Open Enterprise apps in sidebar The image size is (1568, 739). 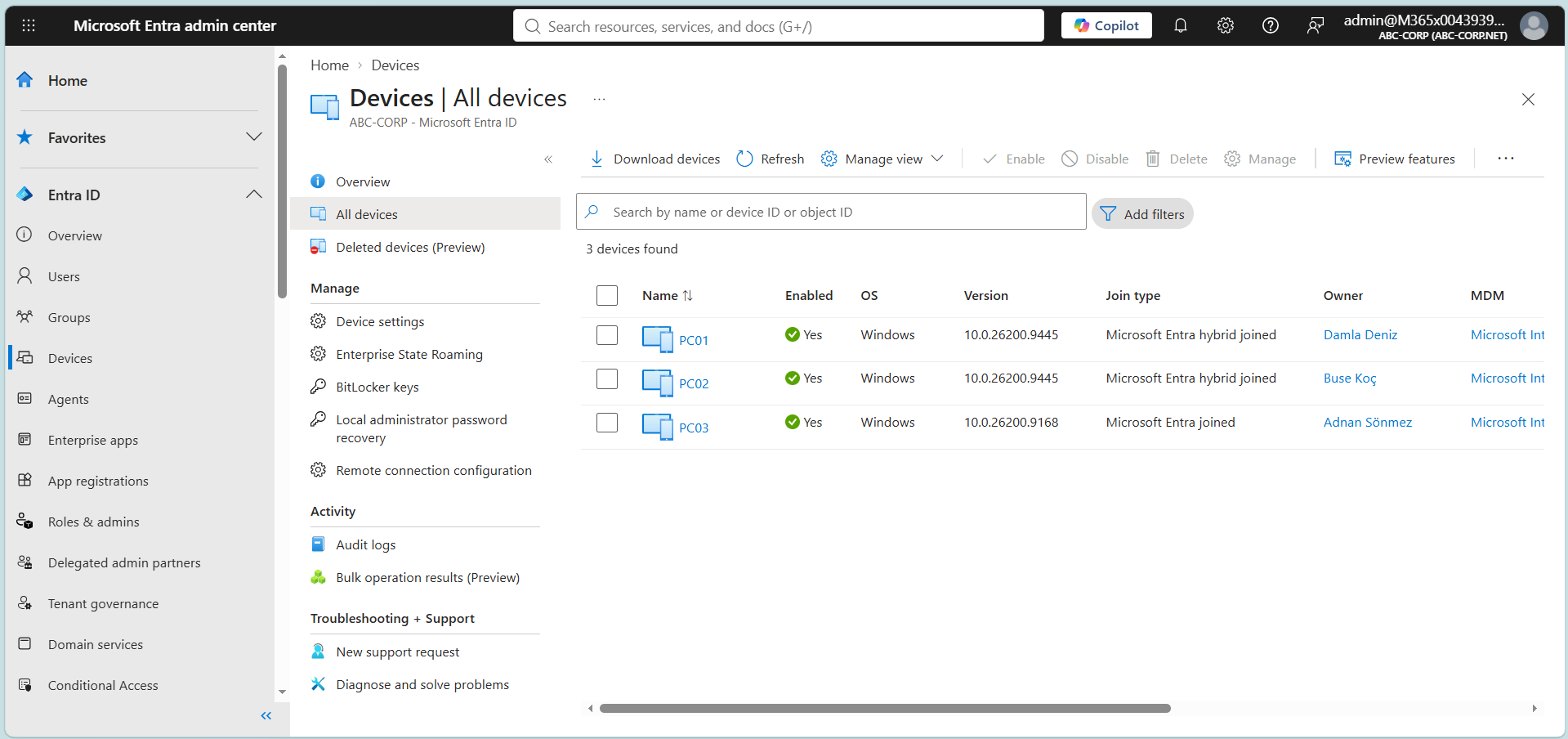point(92,440)
